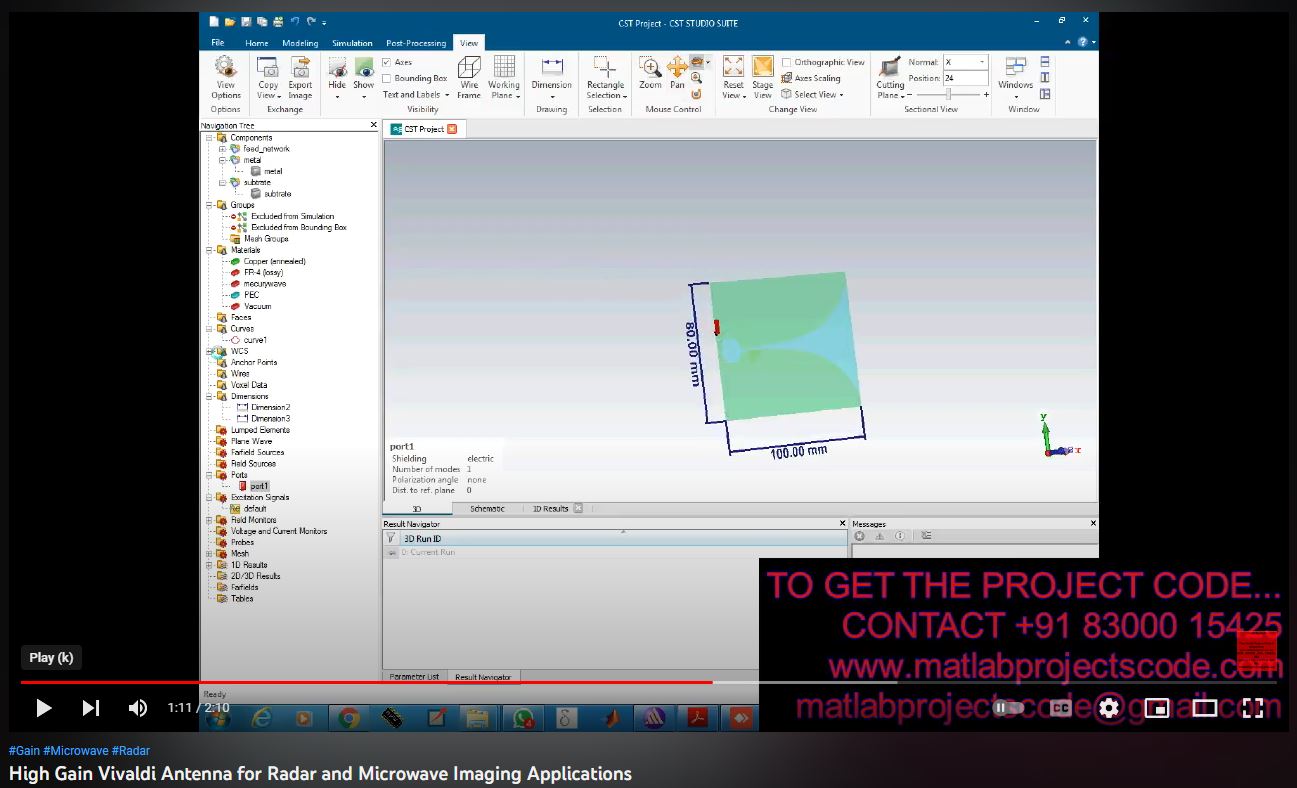Activate the Zoom magnifier tool
The height and width of the screenshot is (788, 1297).
[650, 68]
